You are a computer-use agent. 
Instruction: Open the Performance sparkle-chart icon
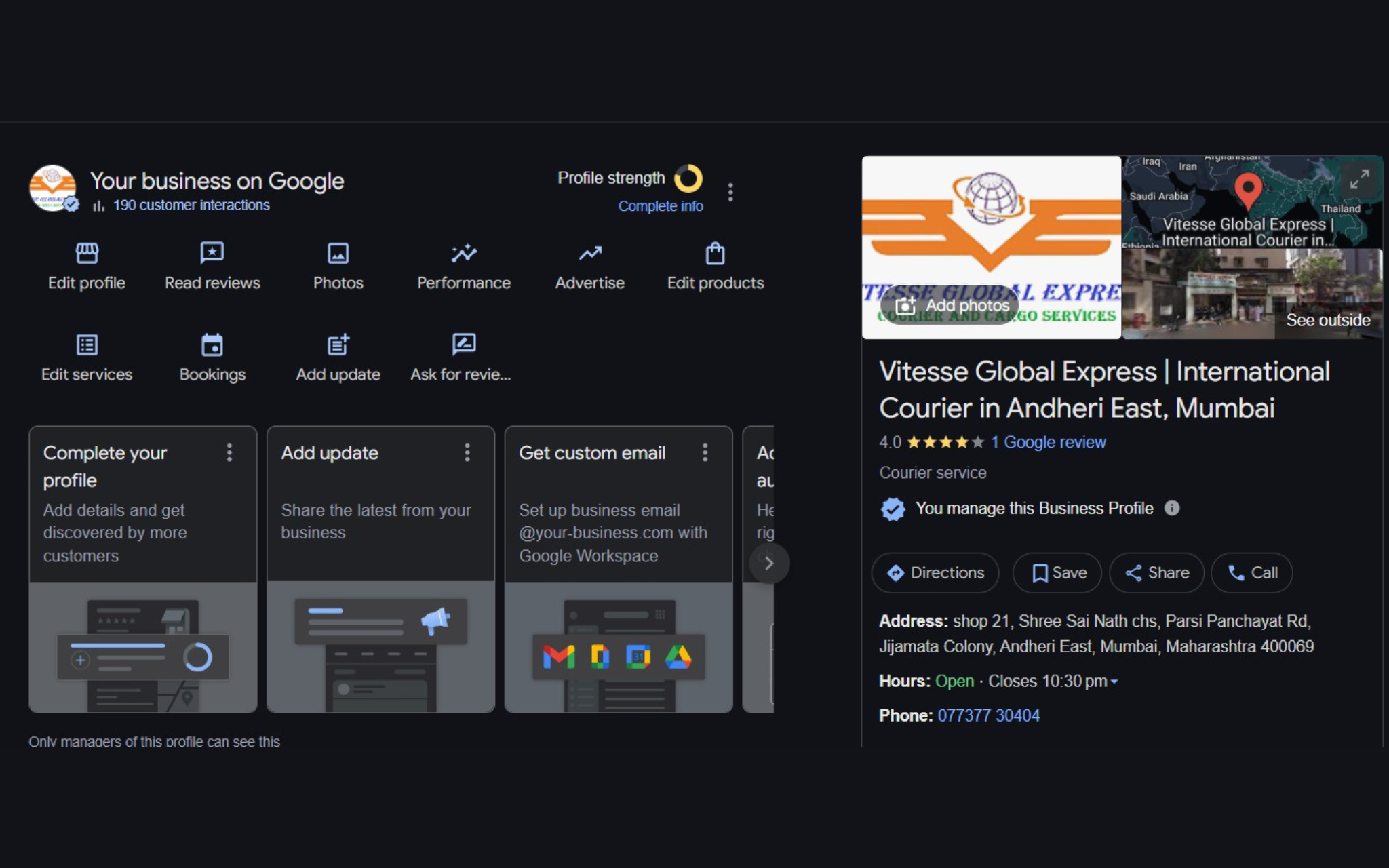464,253
